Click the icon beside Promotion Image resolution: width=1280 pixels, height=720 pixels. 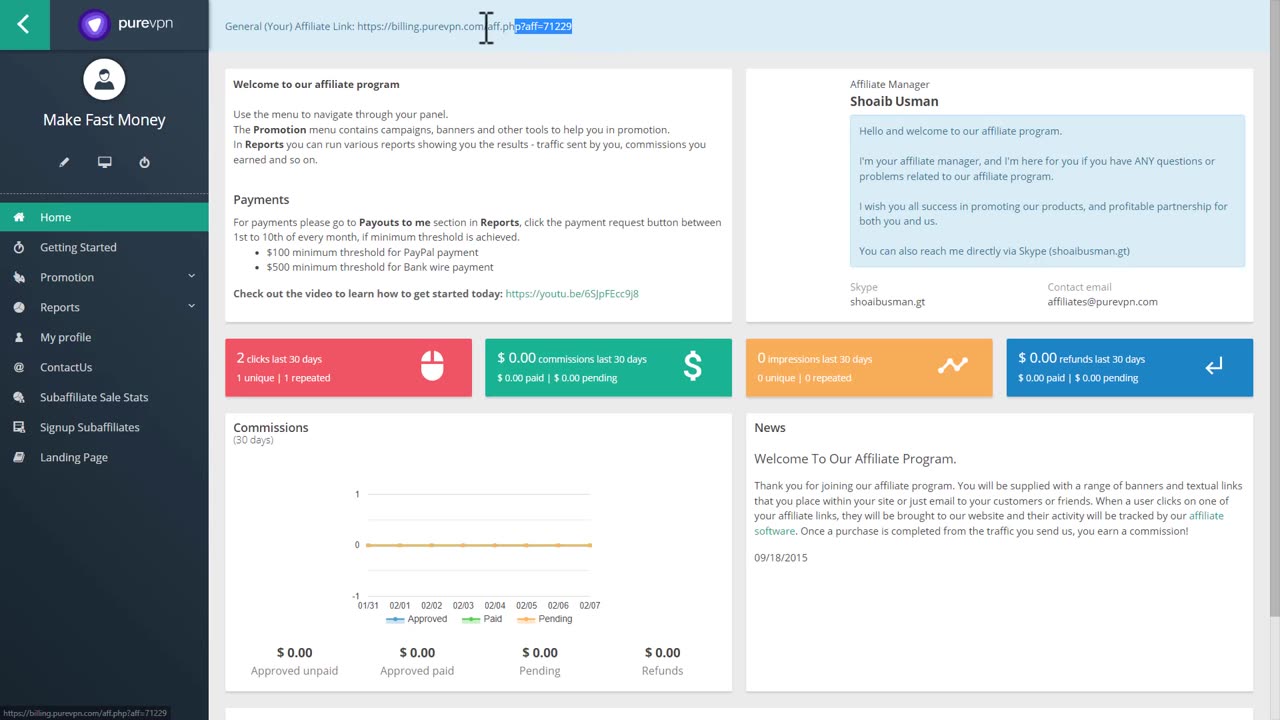pyautogui.click(x=19, y=277)
